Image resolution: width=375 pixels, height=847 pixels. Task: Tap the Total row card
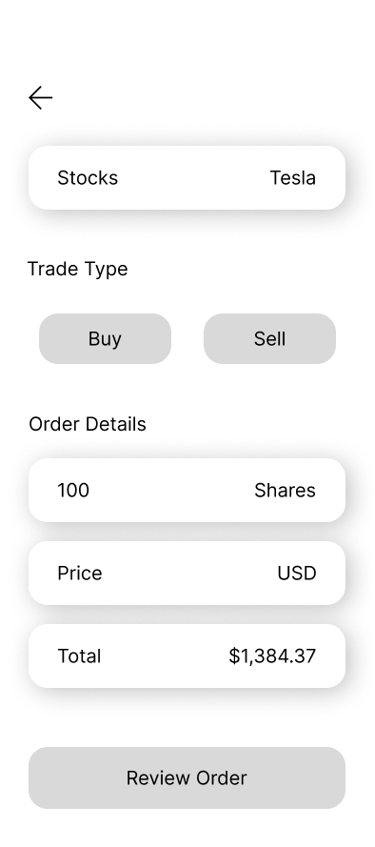(x=187, y=656)
